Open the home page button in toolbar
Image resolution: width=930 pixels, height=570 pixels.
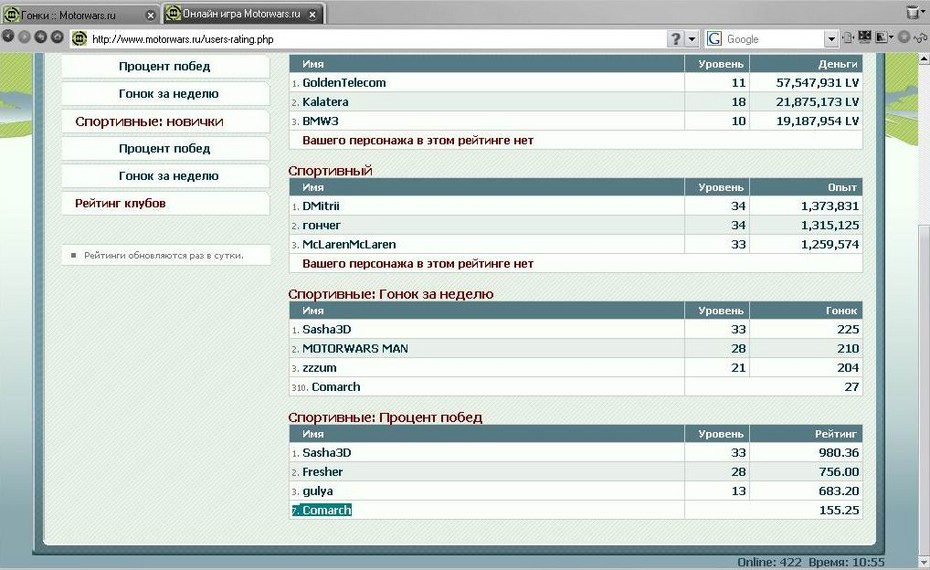(57, 37)
